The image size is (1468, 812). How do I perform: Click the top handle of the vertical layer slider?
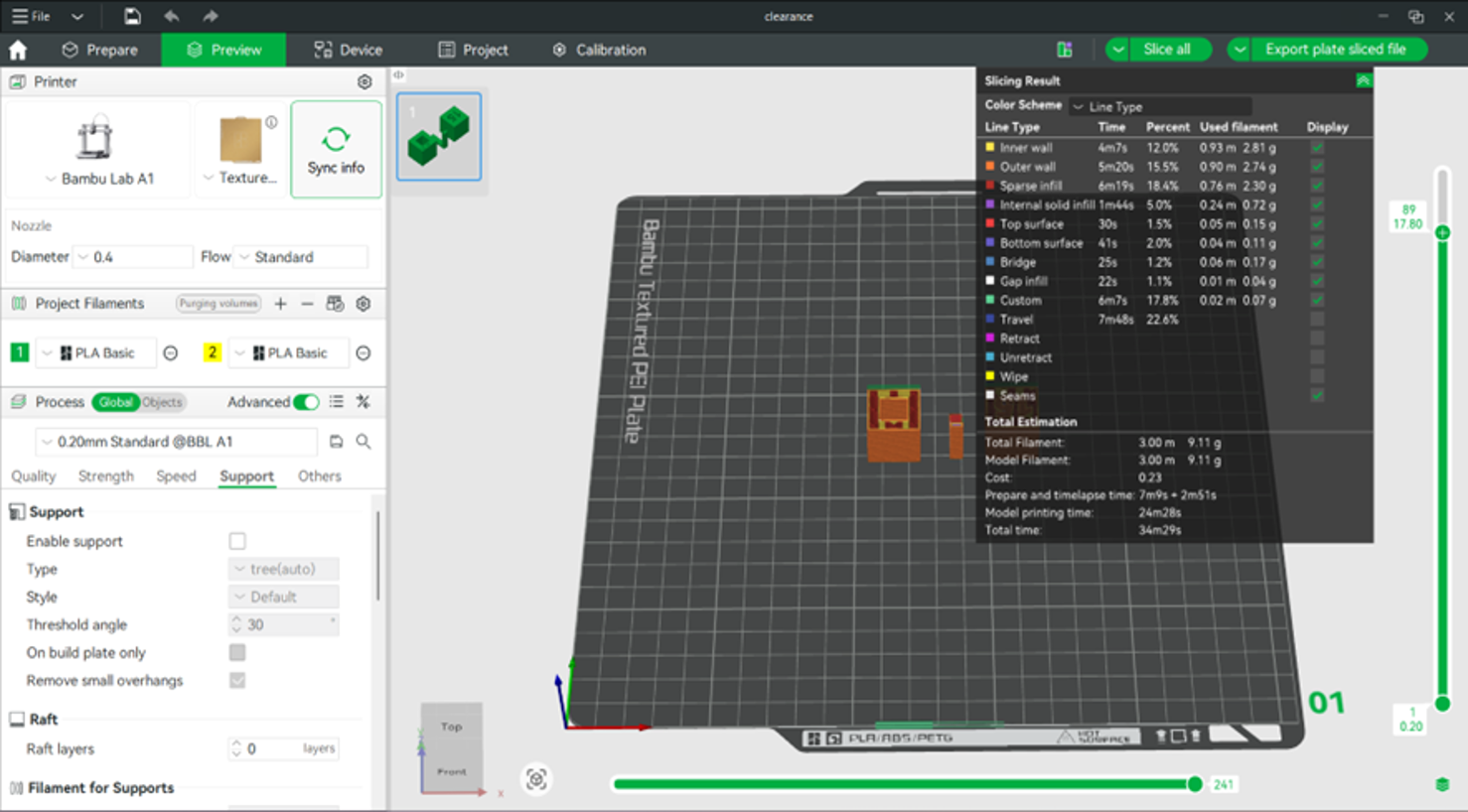click(x=1442, y=232)
